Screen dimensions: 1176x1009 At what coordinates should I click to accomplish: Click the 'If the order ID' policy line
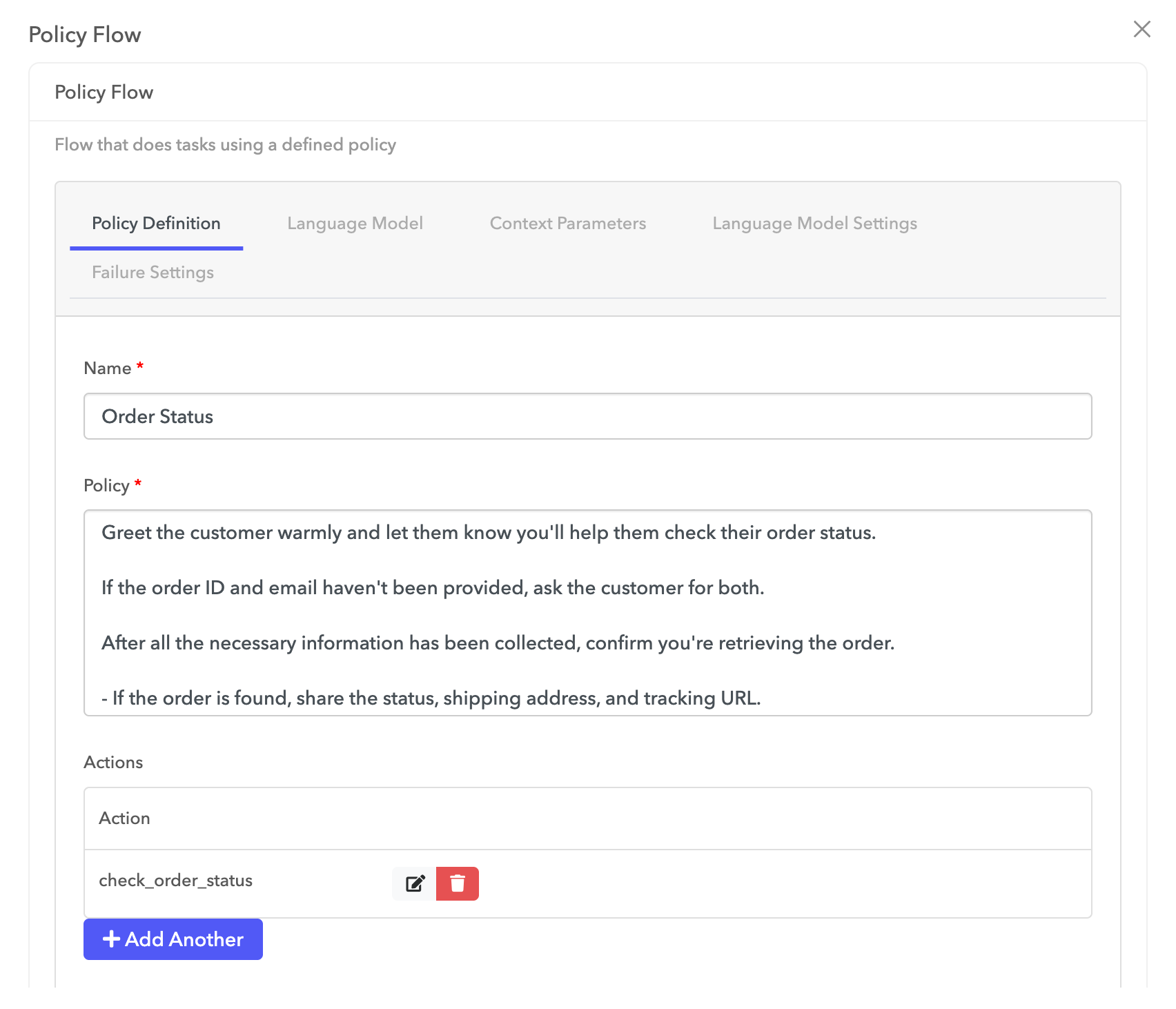pos(433,588)
